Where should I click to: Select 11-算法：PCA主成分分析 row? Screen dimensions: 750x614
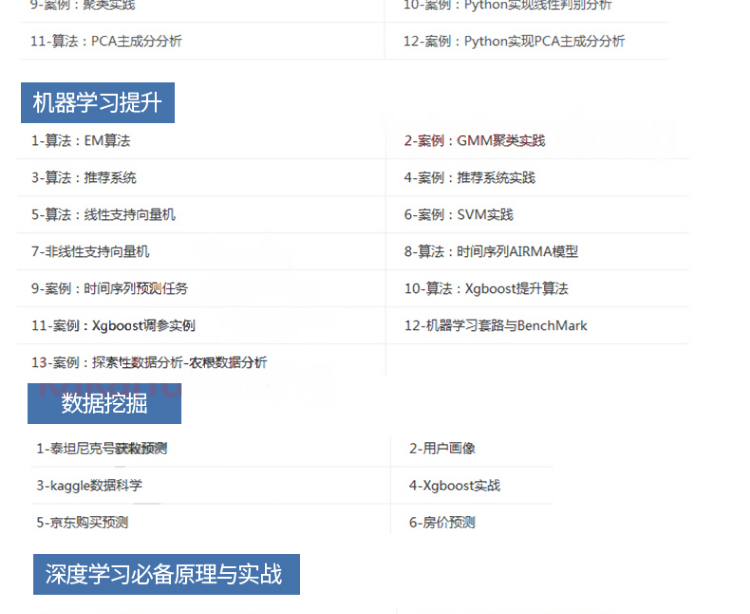(x=106, y=41)
